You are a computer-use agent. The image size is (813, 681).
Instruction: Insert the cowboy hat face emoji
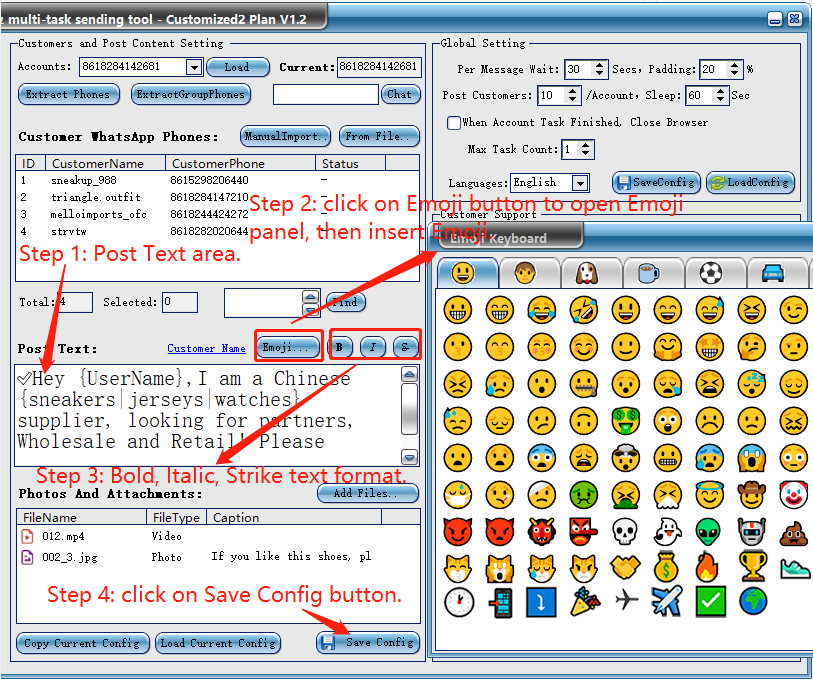(x=751, y=495)
